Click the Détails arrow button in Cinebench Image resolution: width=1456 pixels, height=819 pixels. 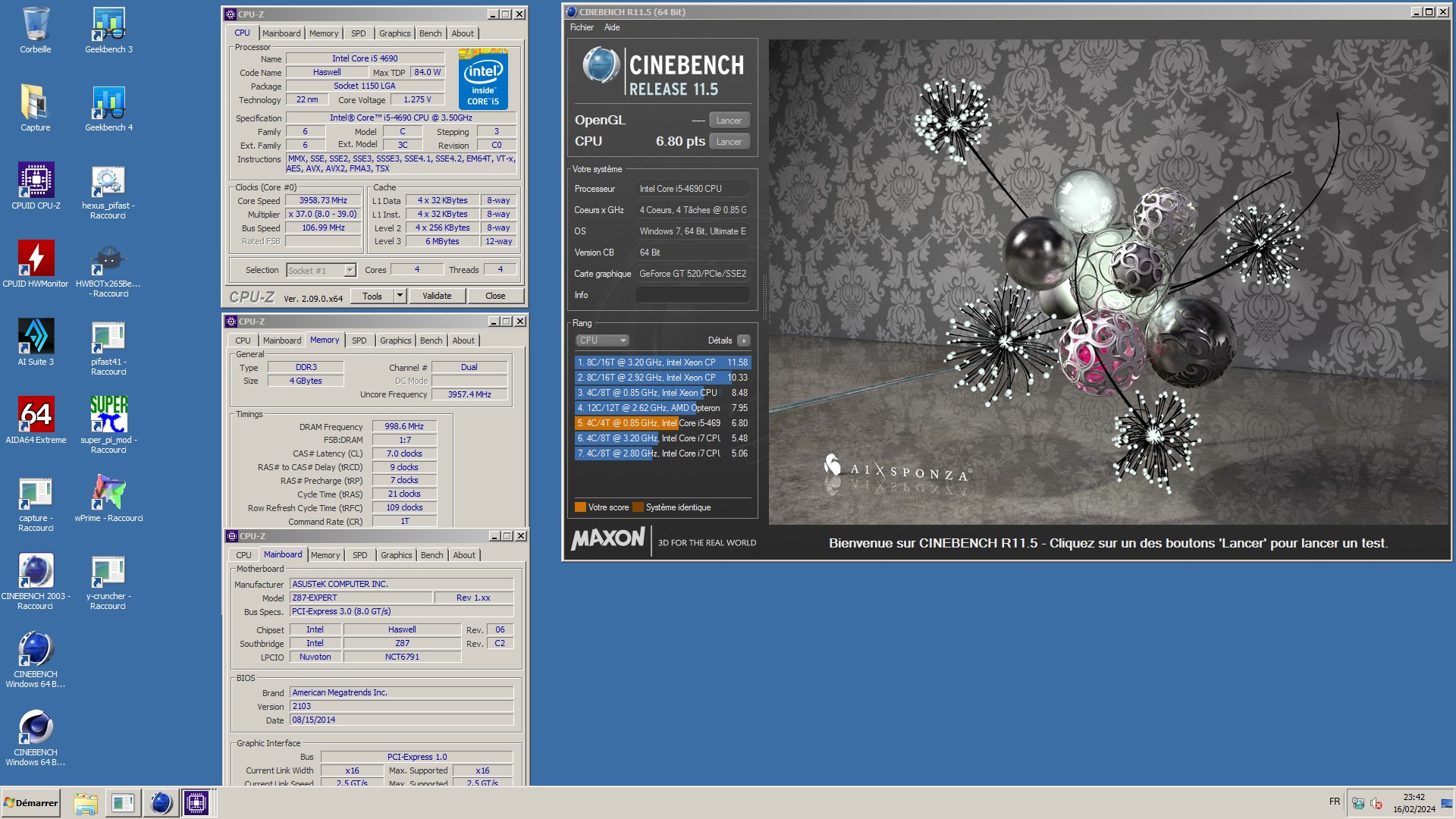point(744,340)
